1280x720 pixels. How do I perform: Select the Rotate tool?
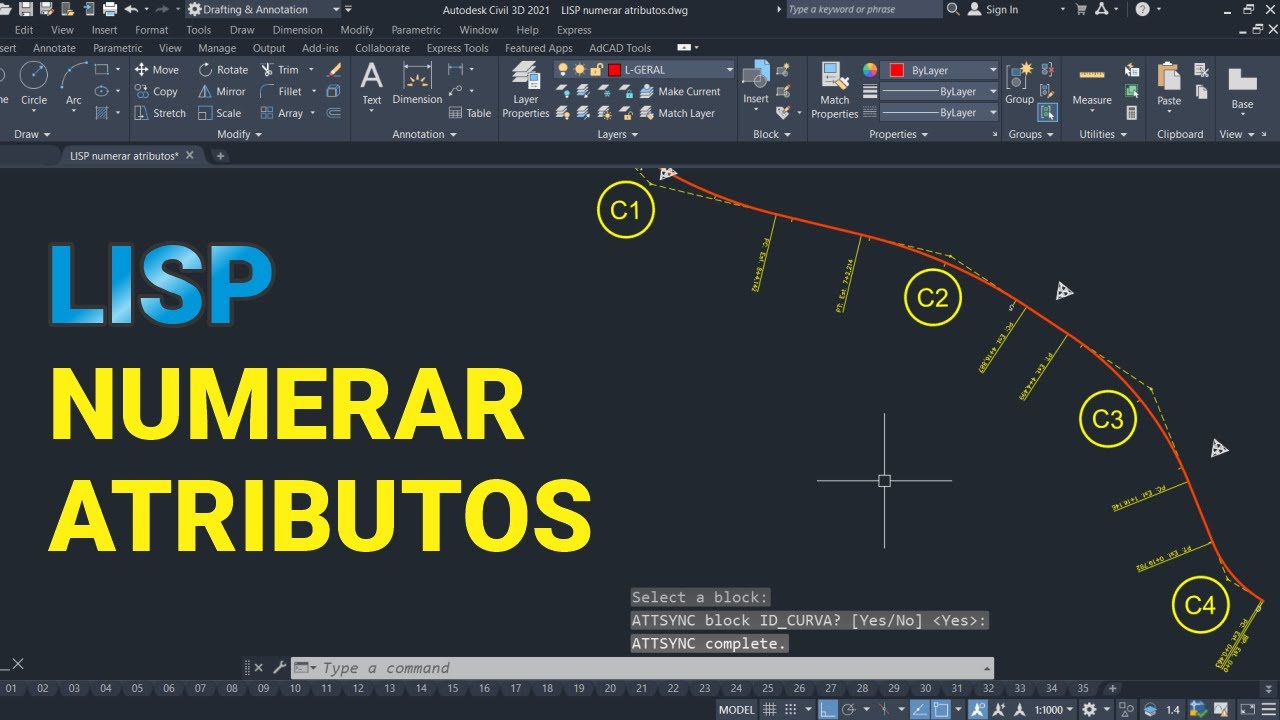point(223,70)
